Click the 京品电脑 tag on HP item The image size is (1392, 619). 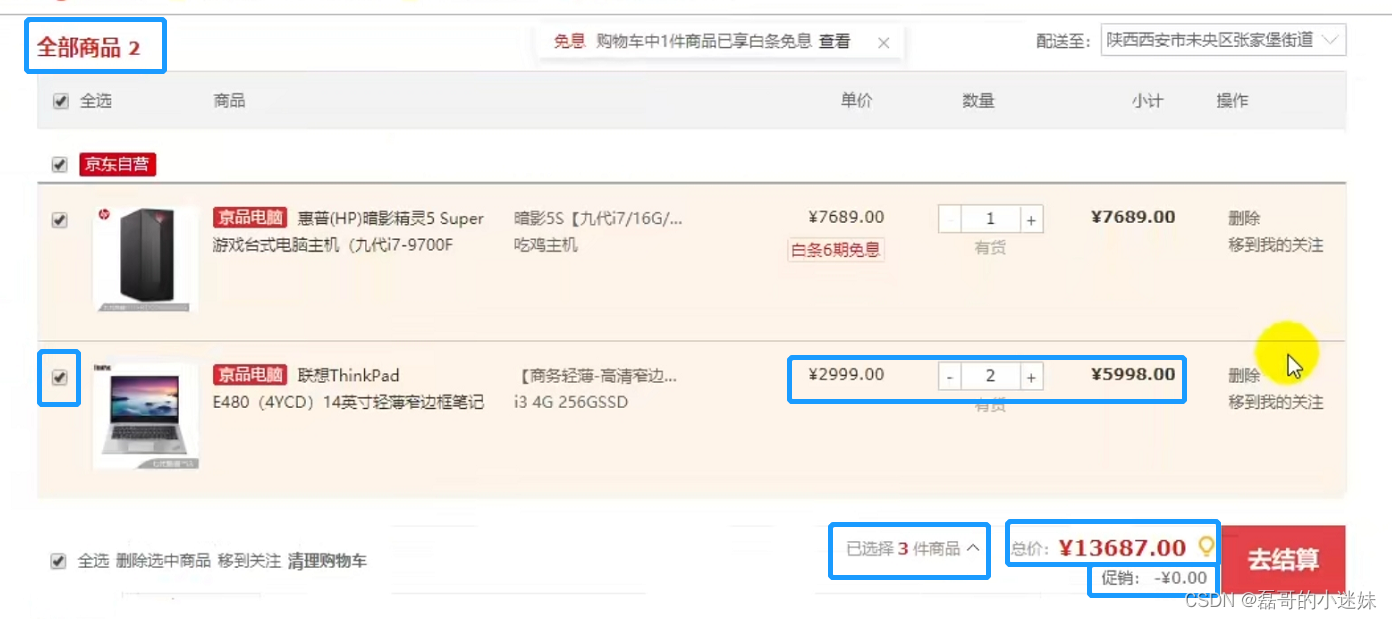(x=250, y=217)
